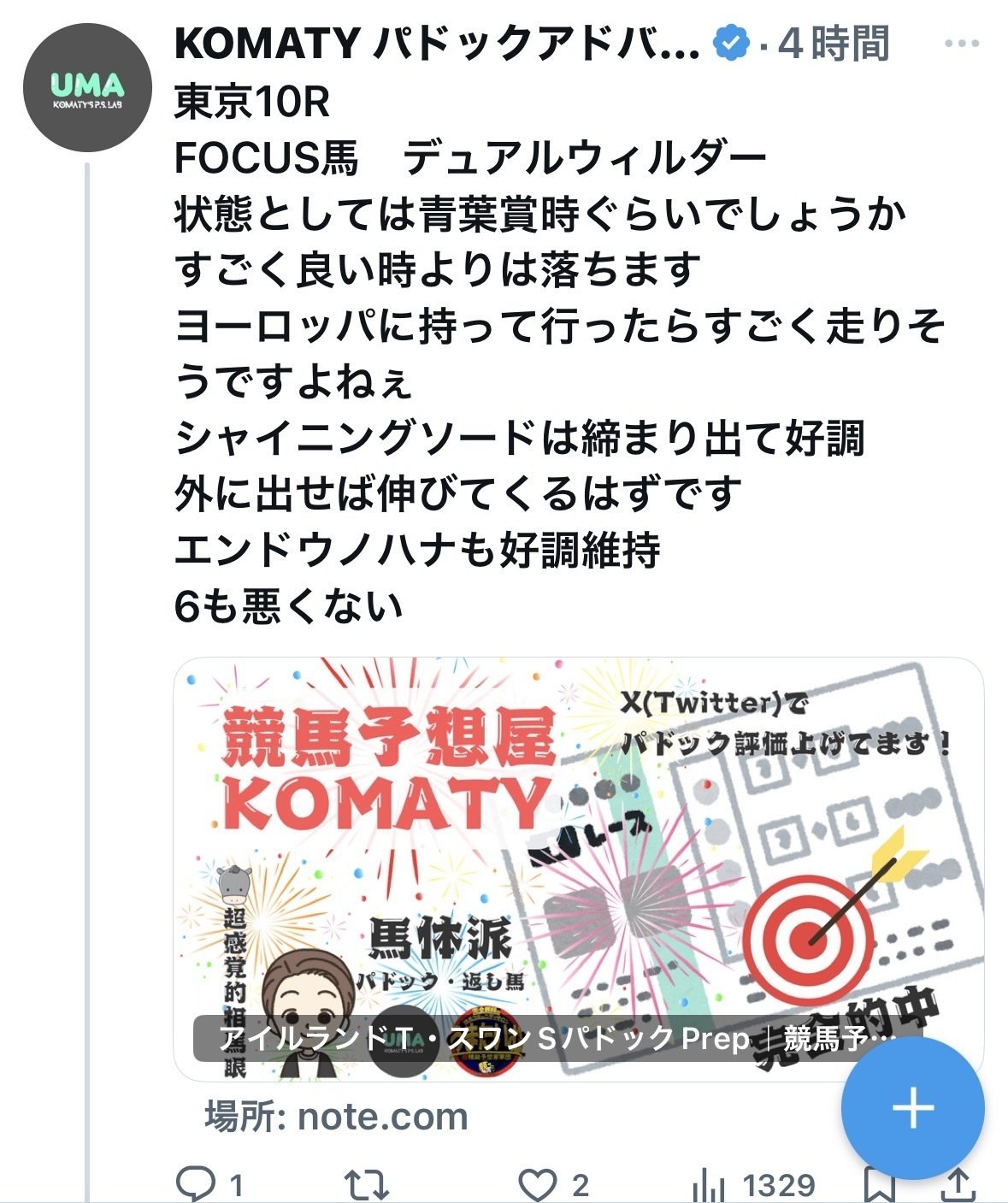Screen dimensions: 1008x1203
Task: Like the tweet with heart icon
Action: 538,1184
